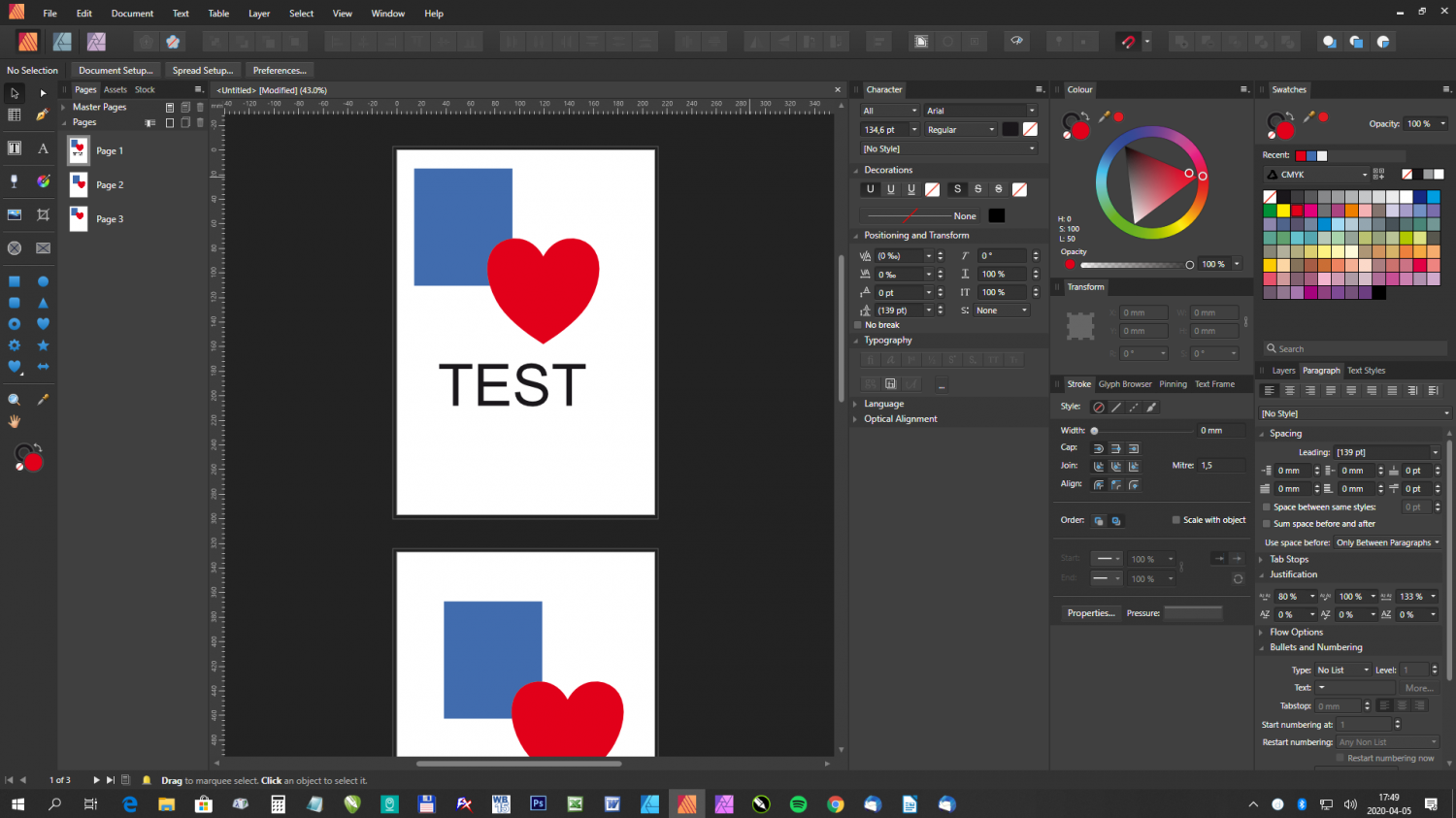Check Scale with object option
1456x818 pixels.
(x=1175, y=520)
